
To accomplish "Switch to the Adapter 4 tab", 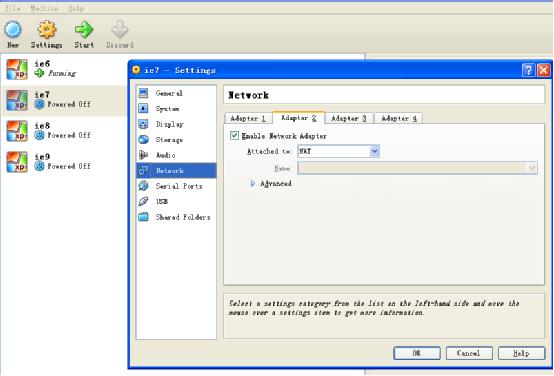I will click(399, 118).
